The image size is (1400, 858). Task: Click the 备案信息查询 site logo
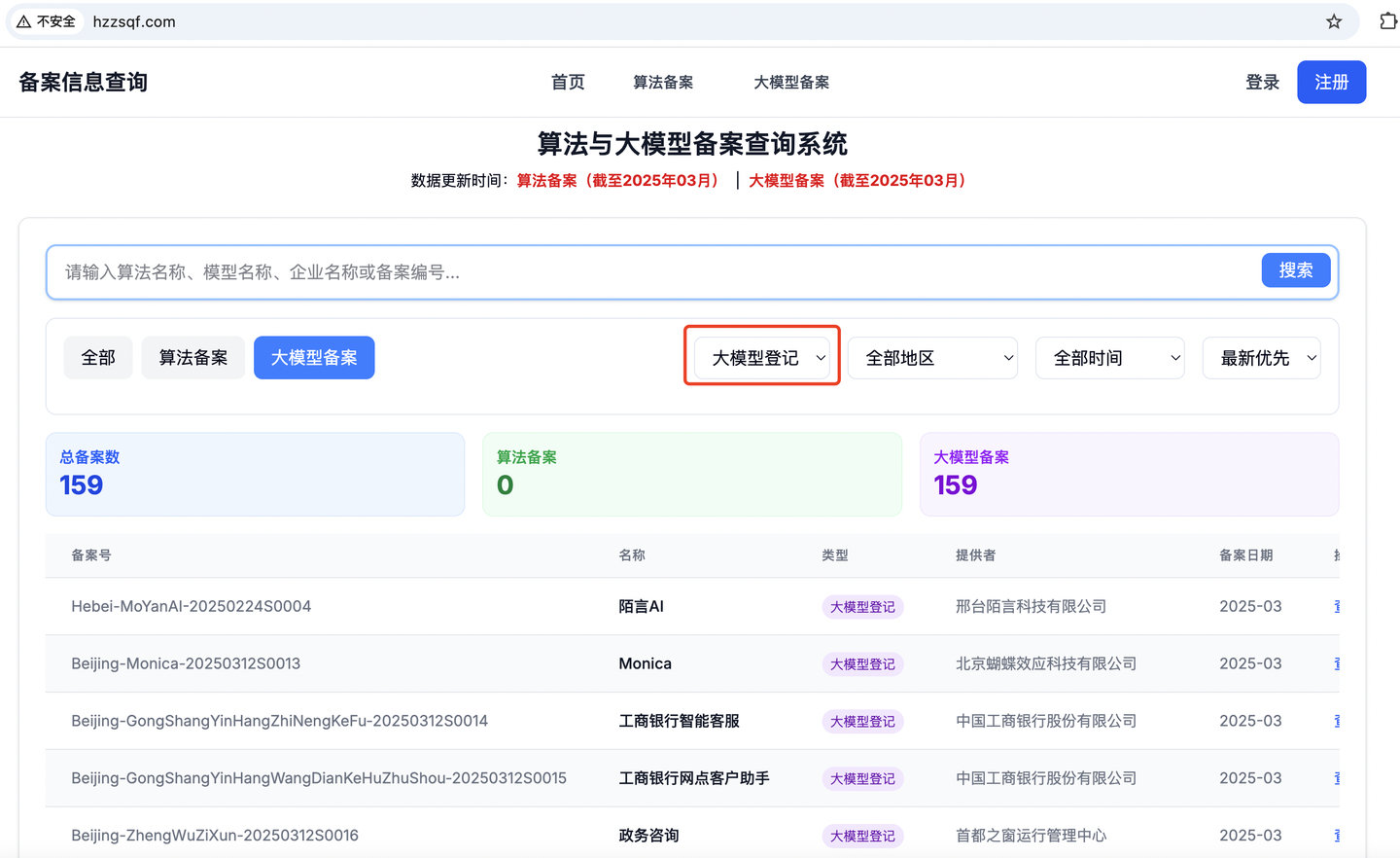pos(84,83)
